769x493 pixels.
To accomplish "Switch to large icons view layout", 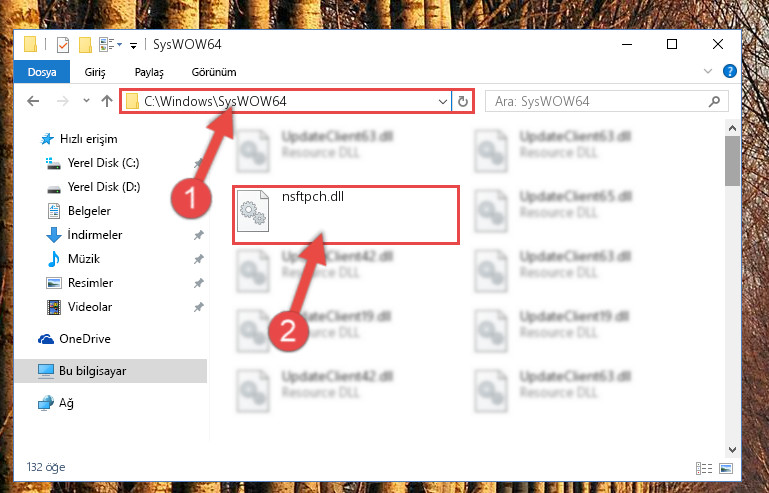I will (x=726, y=468).
